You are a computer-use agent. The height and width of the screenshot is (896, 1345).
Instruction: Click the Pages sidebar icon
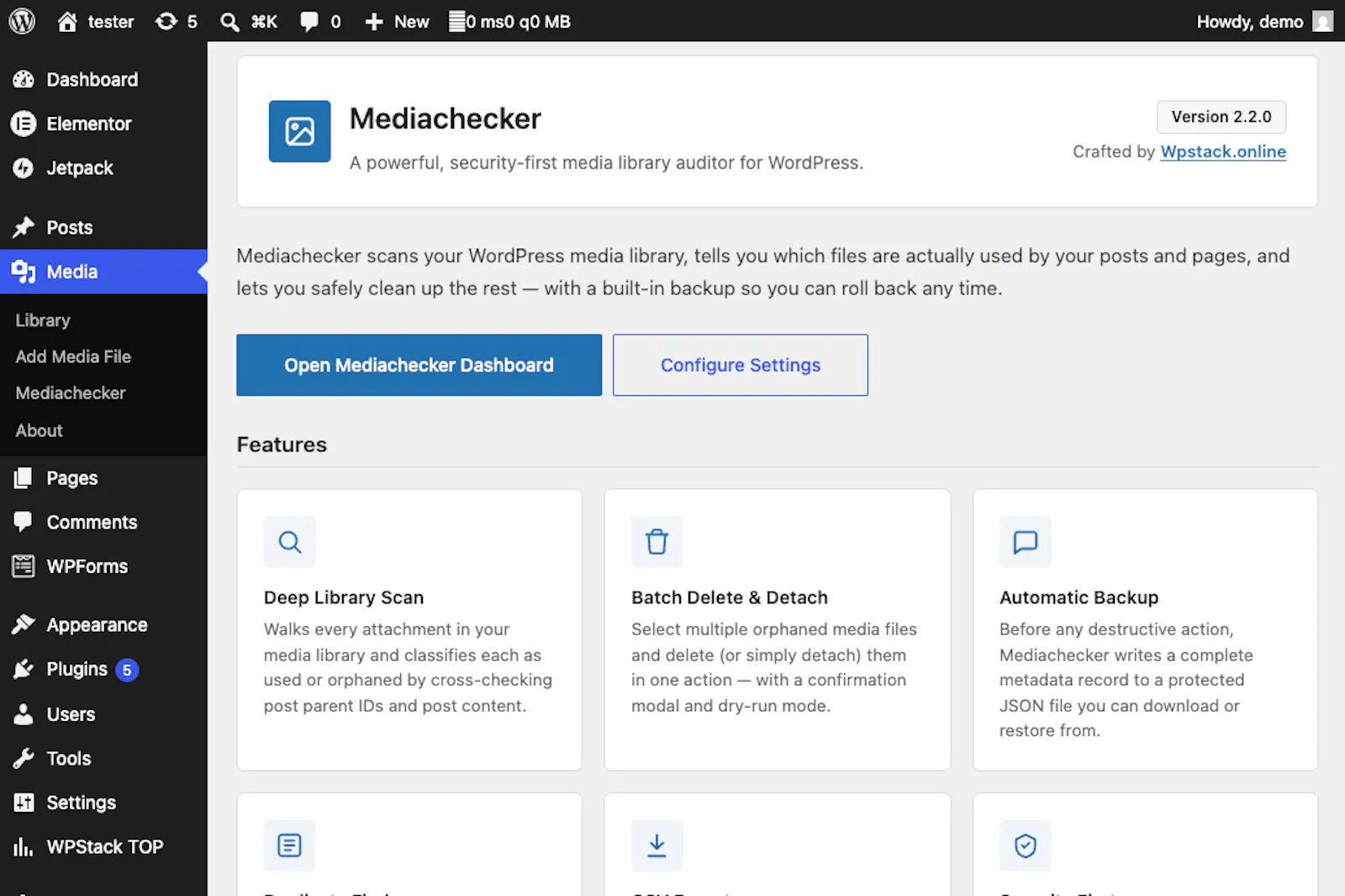coord(24,478)
